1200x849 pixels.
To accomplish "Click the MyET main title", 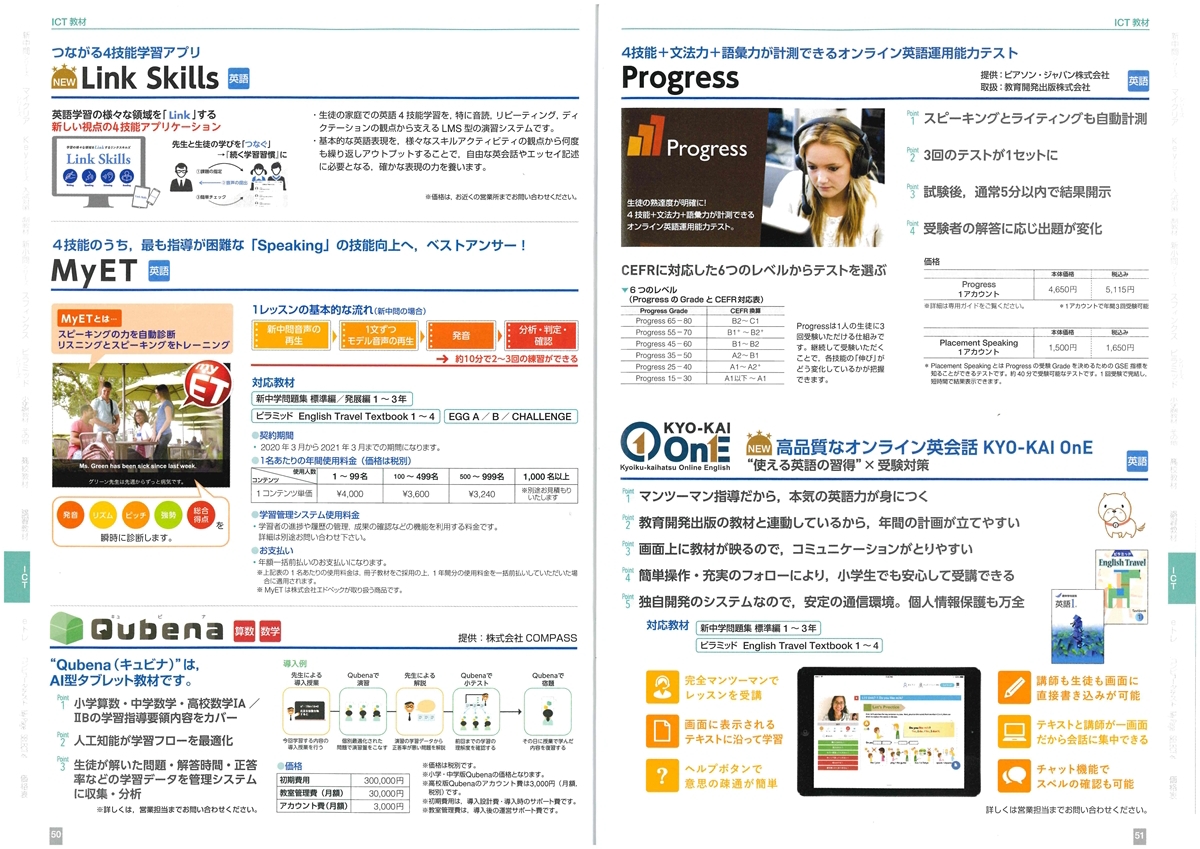I will pos(94,271).
